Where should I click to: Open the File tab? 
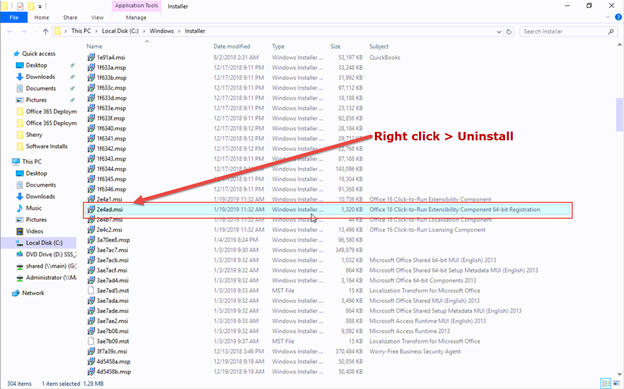14,18
